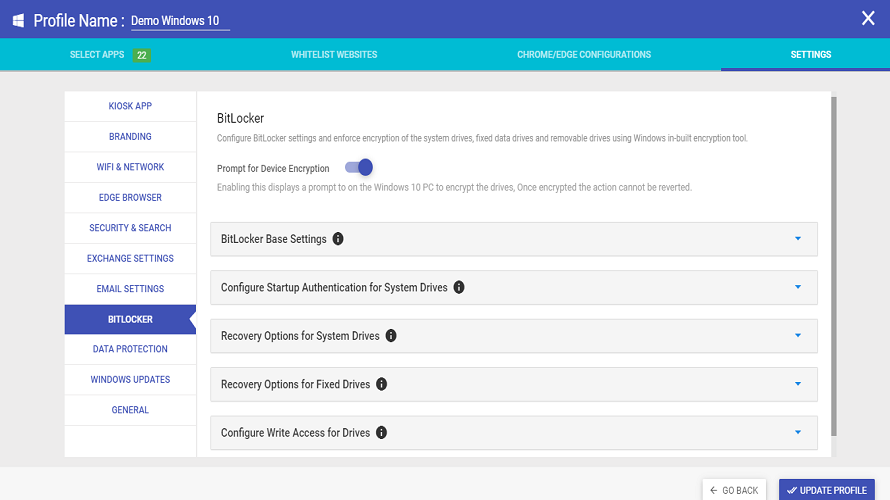Click info icon for Configure Write Access
Viewport: 890px width, 500px height.
tap(381, 433)
